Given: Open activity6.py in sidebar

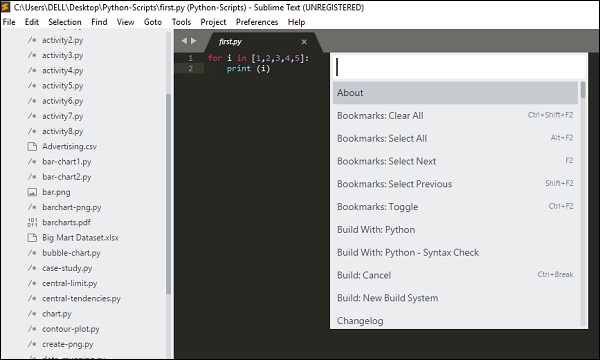Looking at the screenshot, I should 62,101.
